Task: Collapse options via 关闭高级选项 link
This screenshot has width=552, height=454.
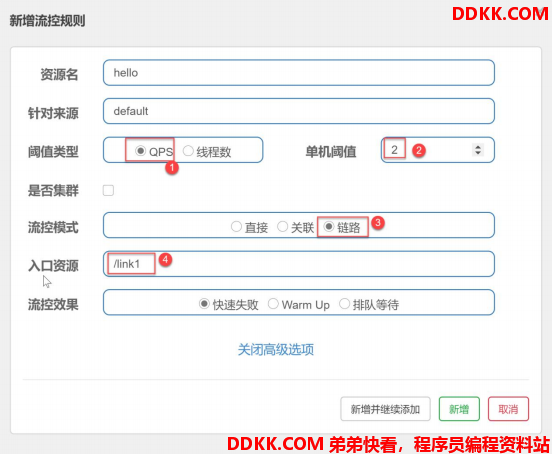Action: tap(276, 349)
